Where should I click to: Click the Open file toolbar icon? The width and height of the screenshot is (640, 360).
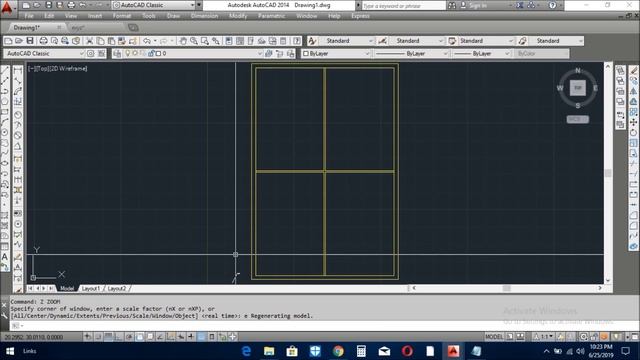19,41
